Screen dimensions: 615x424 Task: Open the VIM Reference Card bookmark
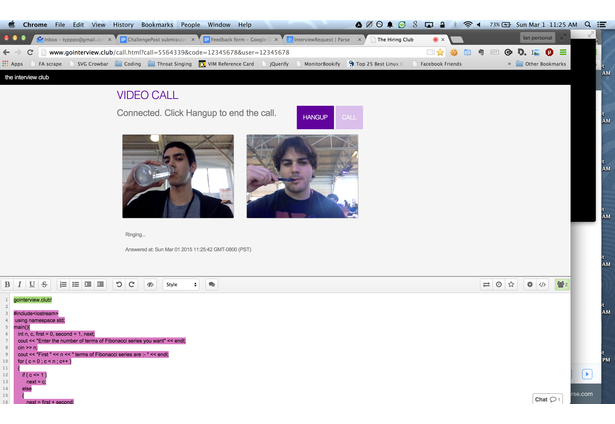point(226,64)
